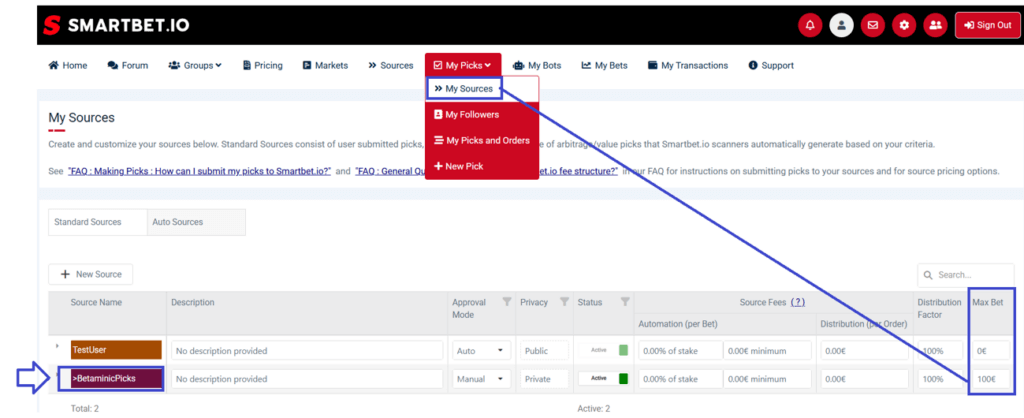The height and width of the screenshot is (418, 1024).
Task: Edit TestUser description field
Action: [x=307, y=351]
